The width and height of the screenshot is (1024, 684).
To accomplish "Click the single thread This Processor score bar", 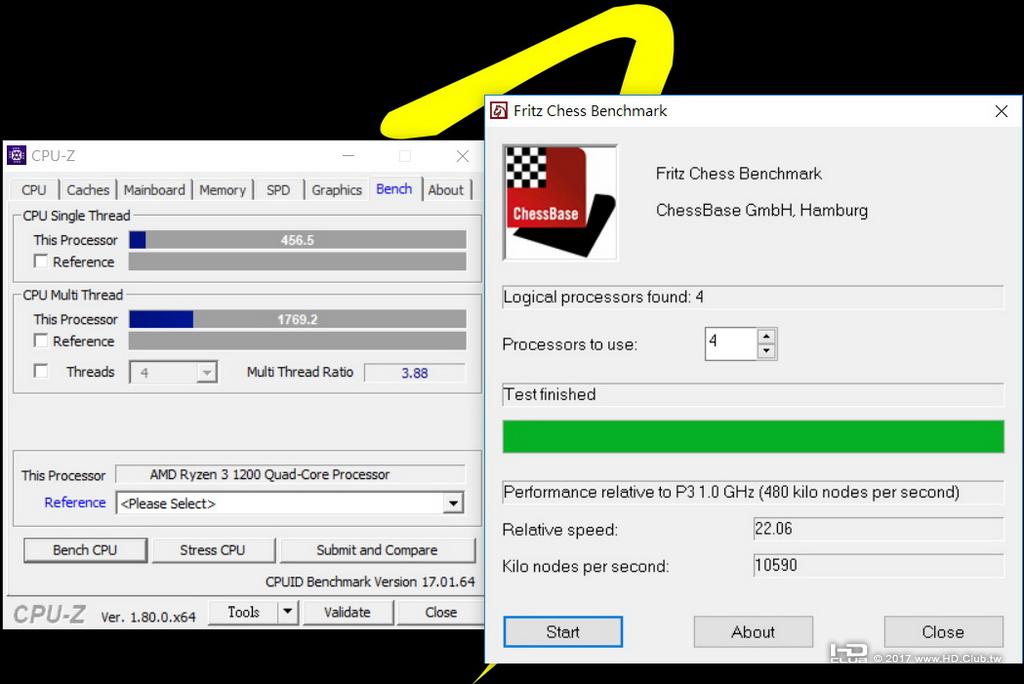I will pyautogui.click(x=298, y=240).
